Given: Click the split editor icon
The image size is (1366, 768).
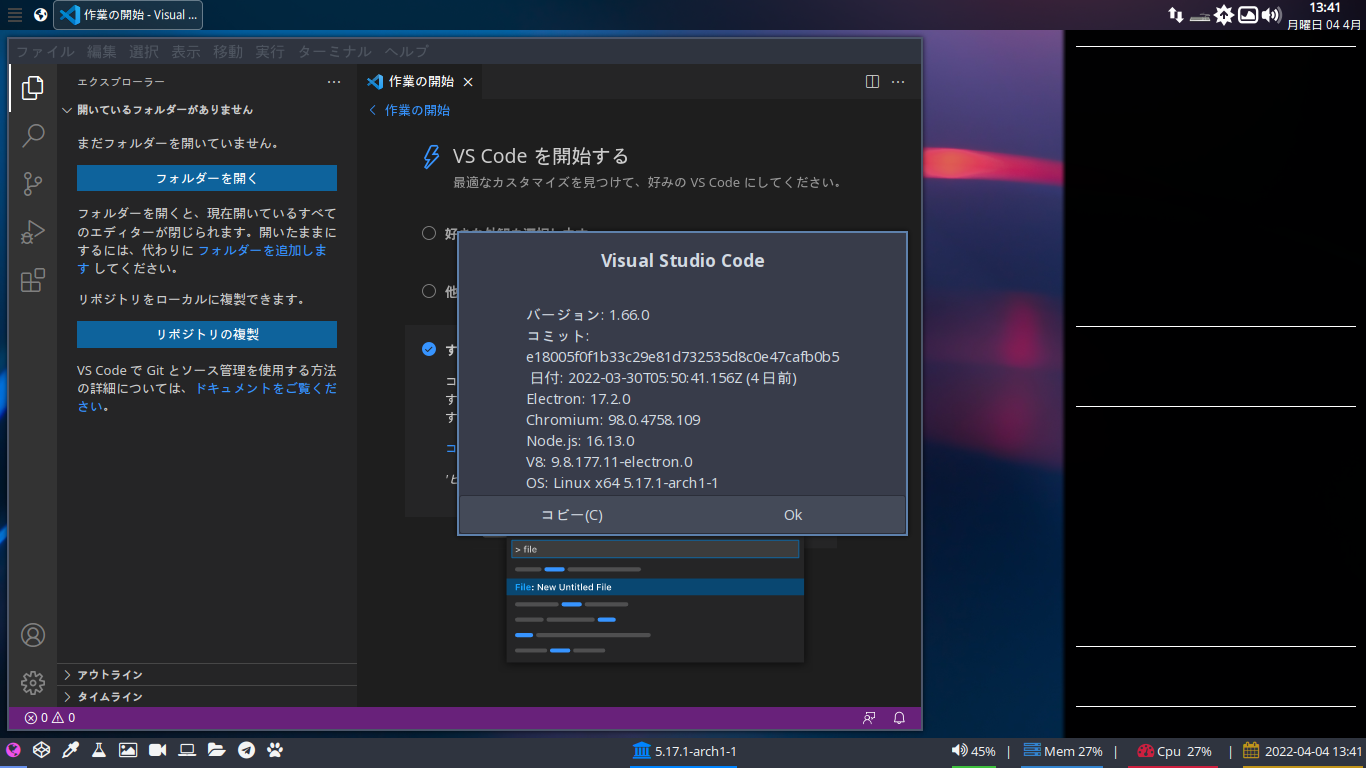Looking at the screenshot, I should [872, 82].
